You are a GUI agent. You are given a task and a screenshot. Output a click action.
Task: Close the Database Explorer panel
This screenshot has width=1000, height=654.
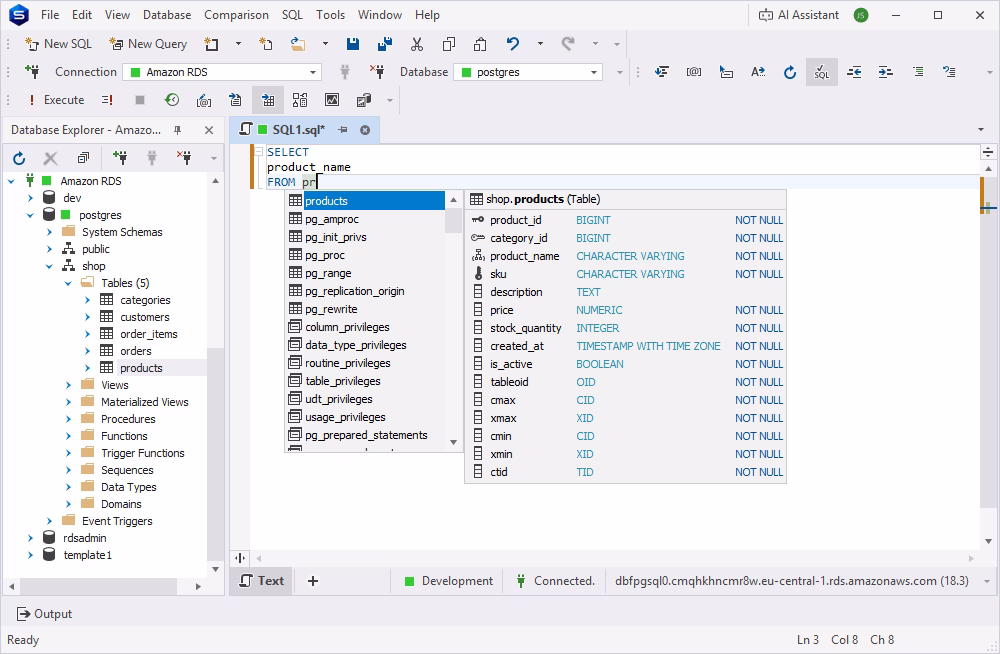click(209, 130)
